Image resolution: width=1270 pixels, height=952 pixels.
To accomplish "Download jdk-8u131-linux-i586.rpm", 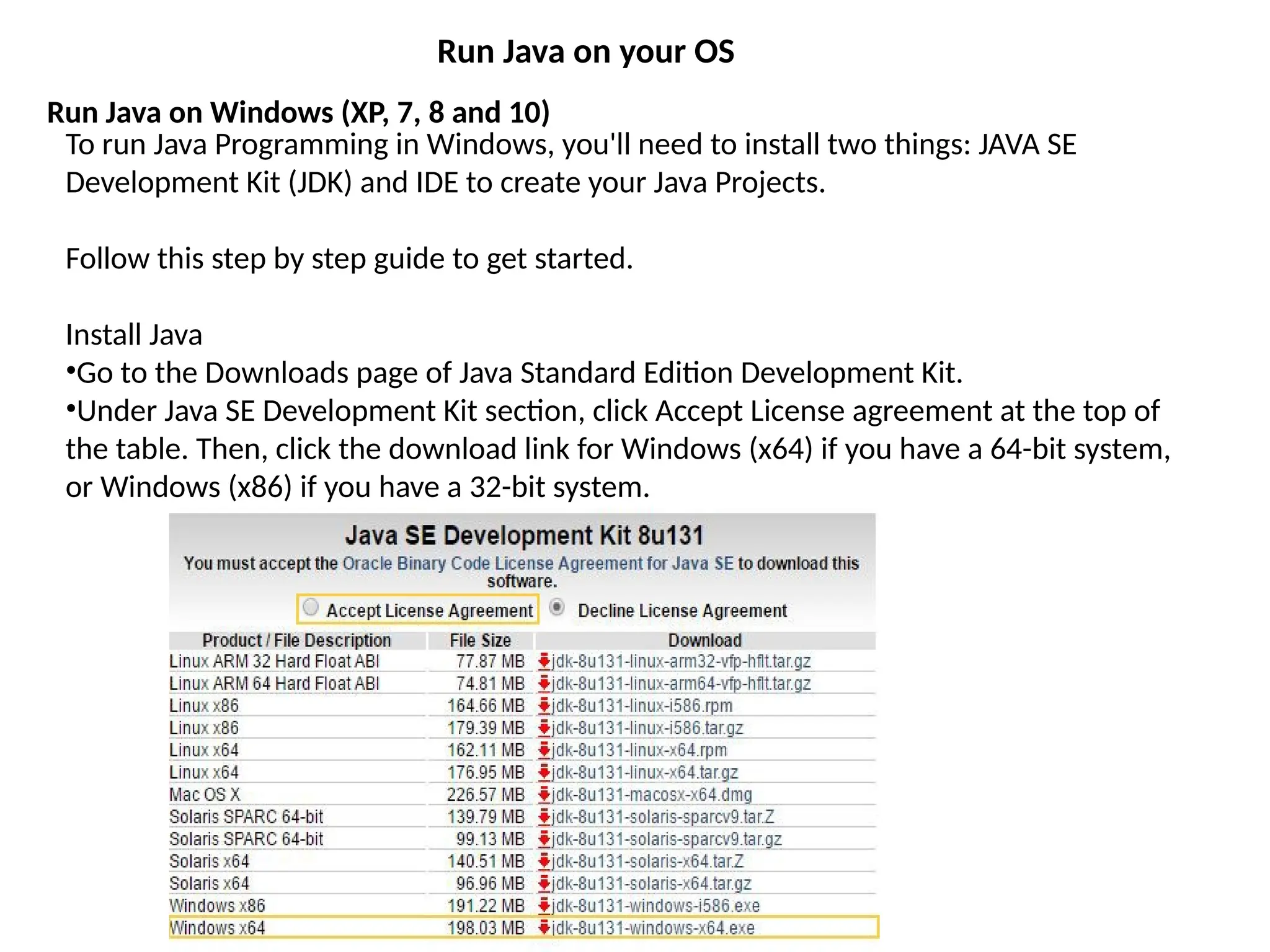I will coord(642,706).
